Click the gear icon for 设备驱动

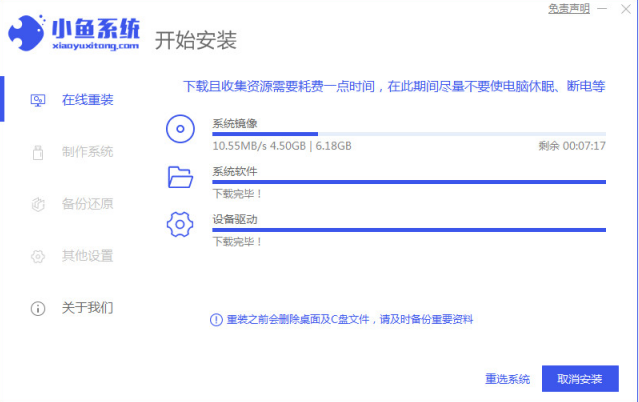[180, 224]
